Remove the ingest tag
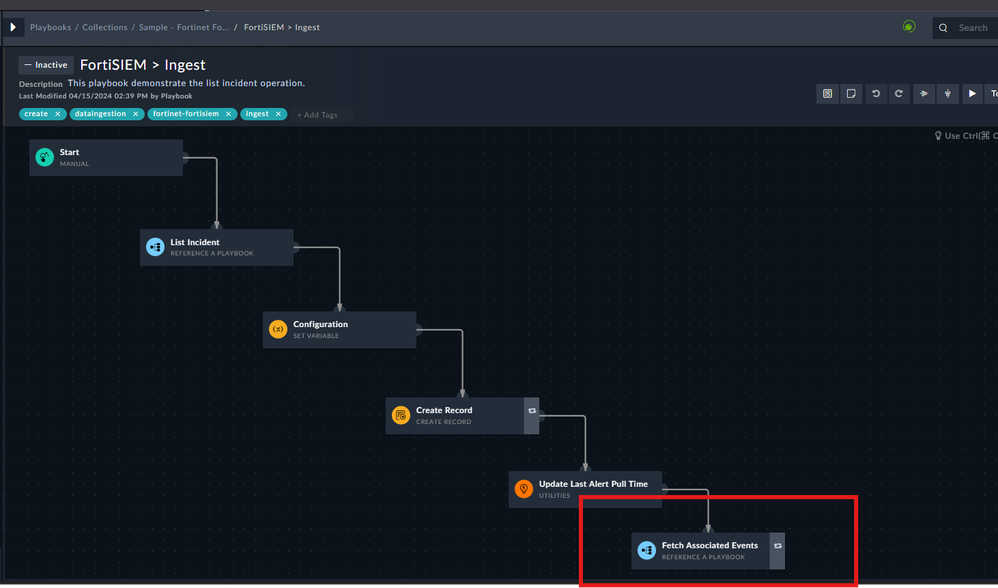Viewport: 998px width, 588px height. pyautogui.click(x=278, y=114)
